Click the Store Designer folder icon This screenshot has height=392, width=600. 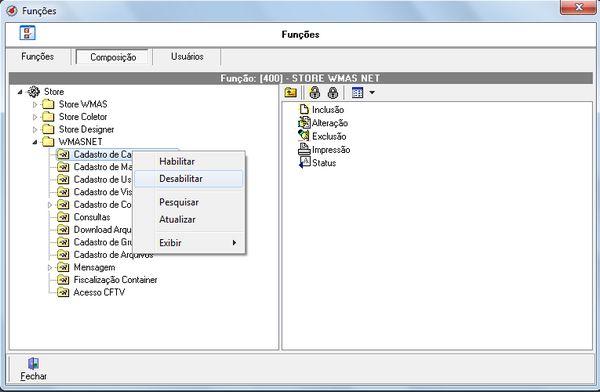point(48,129)
